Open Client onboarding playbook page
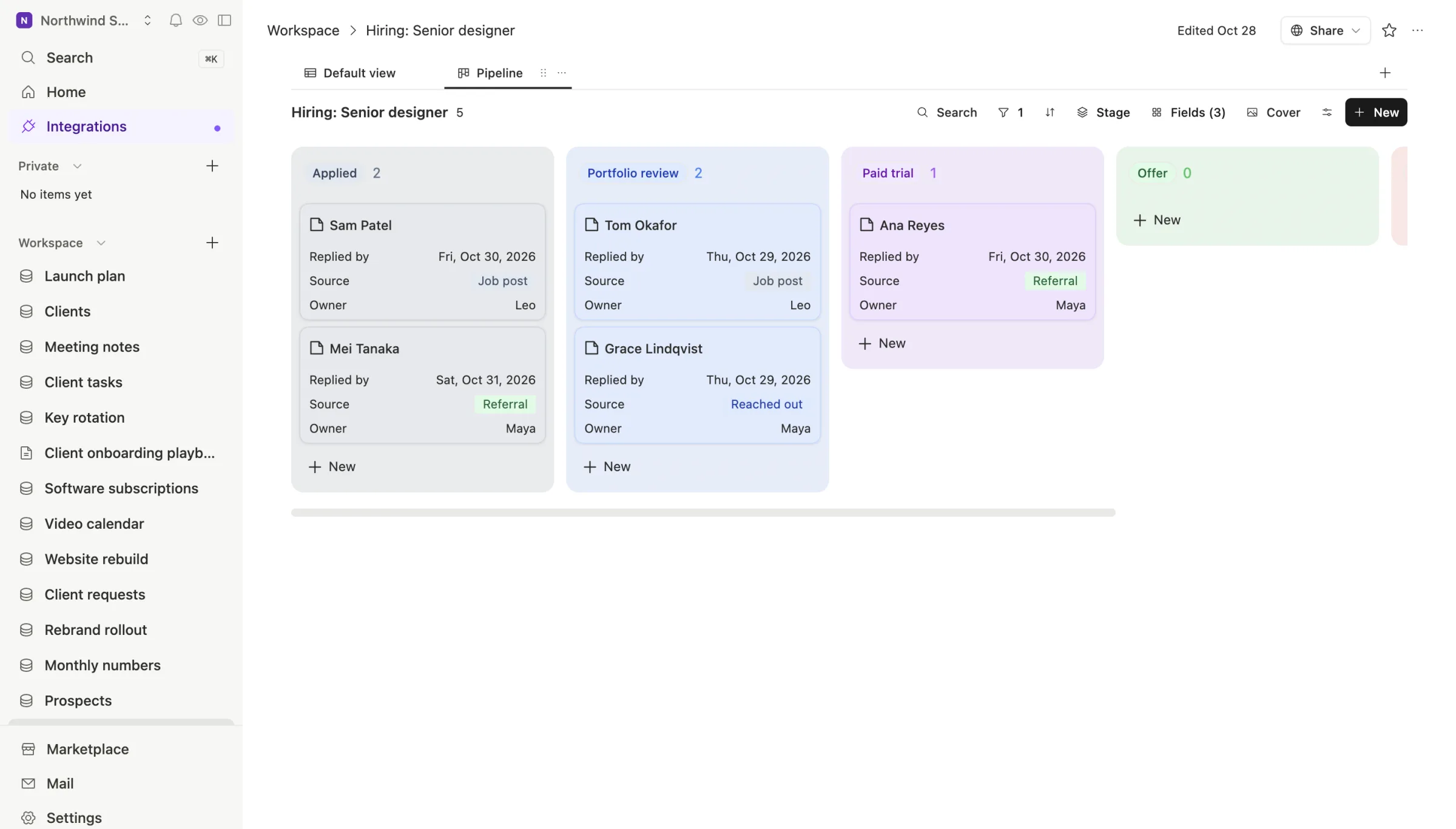The height and width of the screenshot is (829, 1456). coord(121,453)
